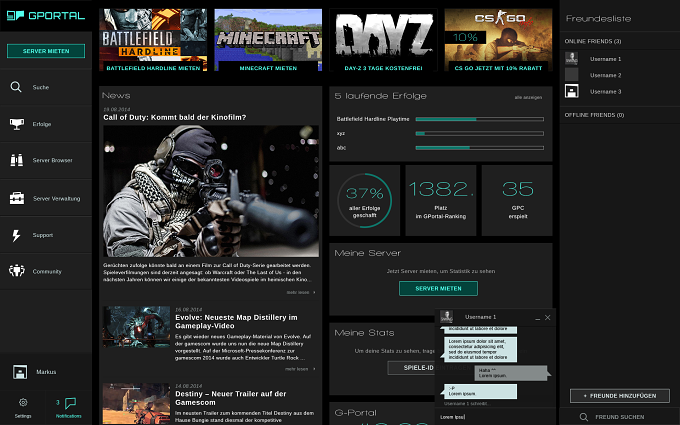Click 'mehr lesen' under Call of Duty article

(301, 292)
